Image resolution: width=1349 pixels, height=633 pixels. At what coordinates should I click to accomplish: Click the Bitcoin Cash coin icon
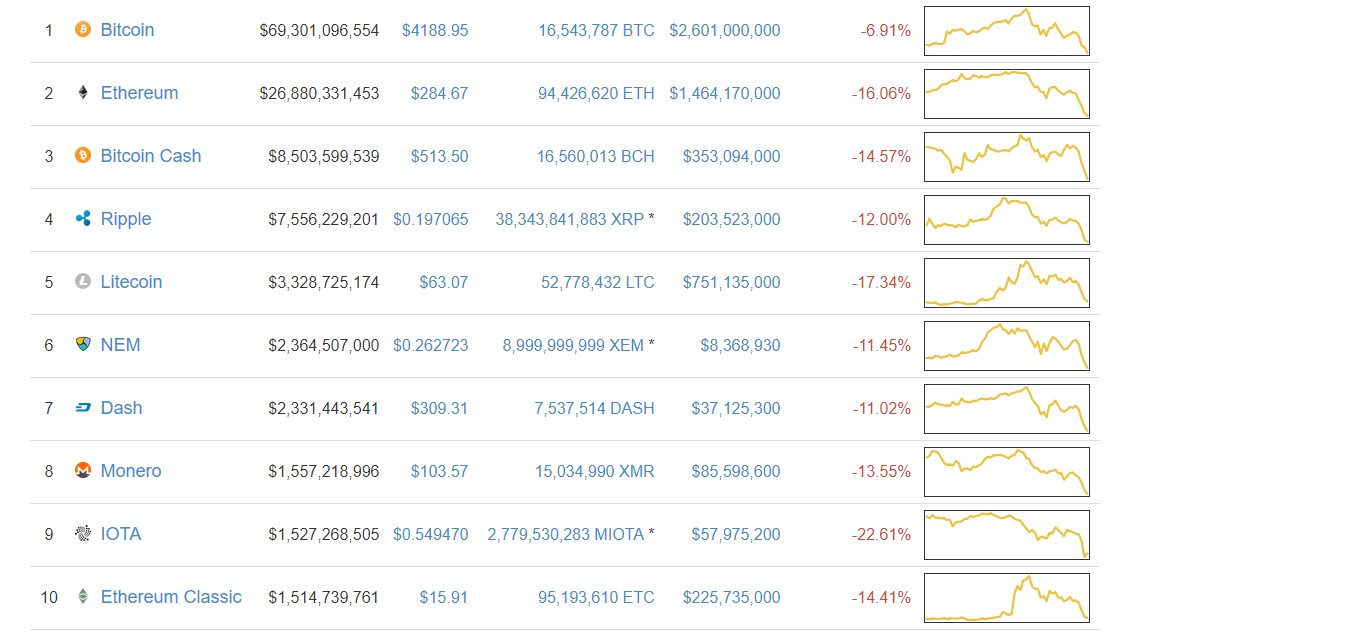[x=83, y=156]
